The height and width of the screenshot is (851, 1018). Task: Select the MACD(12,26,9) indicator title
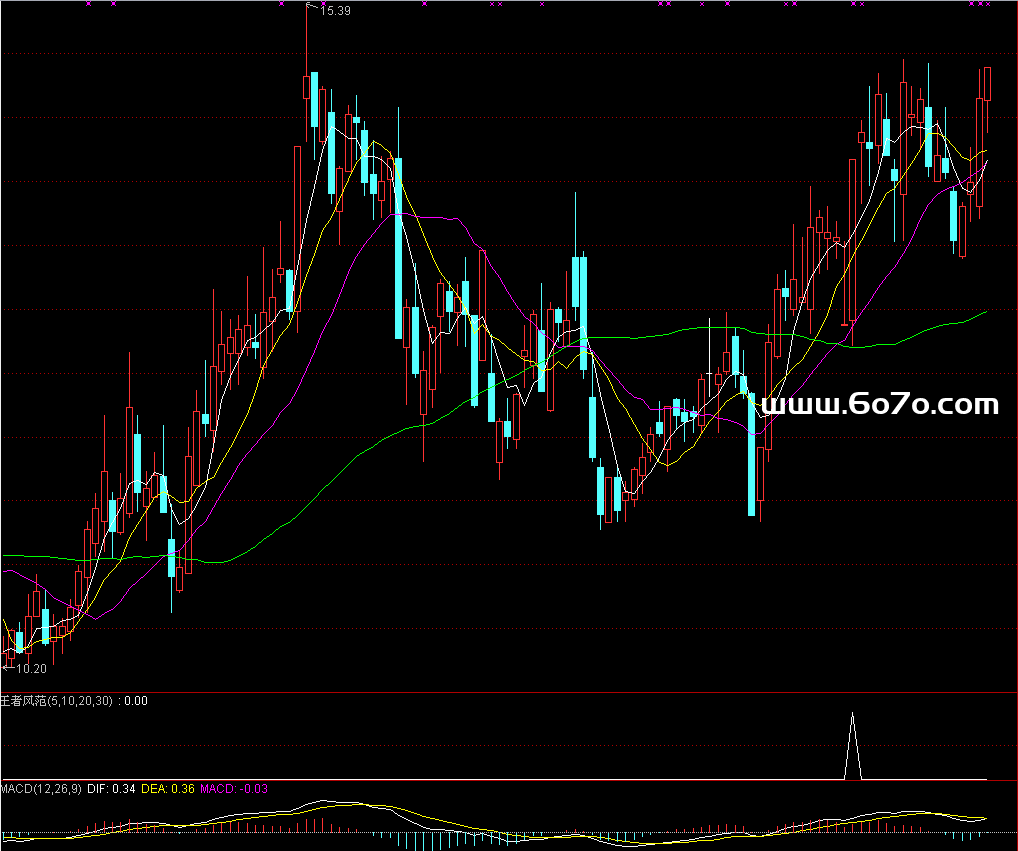(x=41, y=789)
